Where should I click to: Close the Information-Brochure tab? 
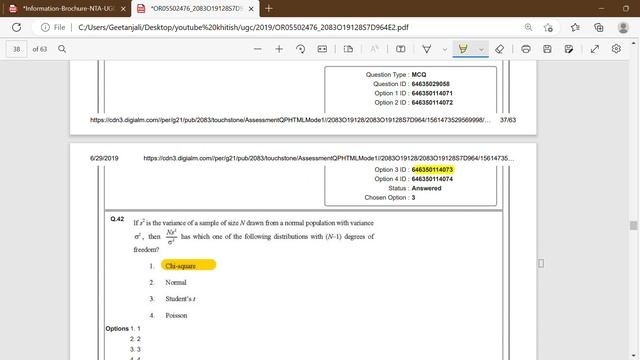click(x=123, y=9)
